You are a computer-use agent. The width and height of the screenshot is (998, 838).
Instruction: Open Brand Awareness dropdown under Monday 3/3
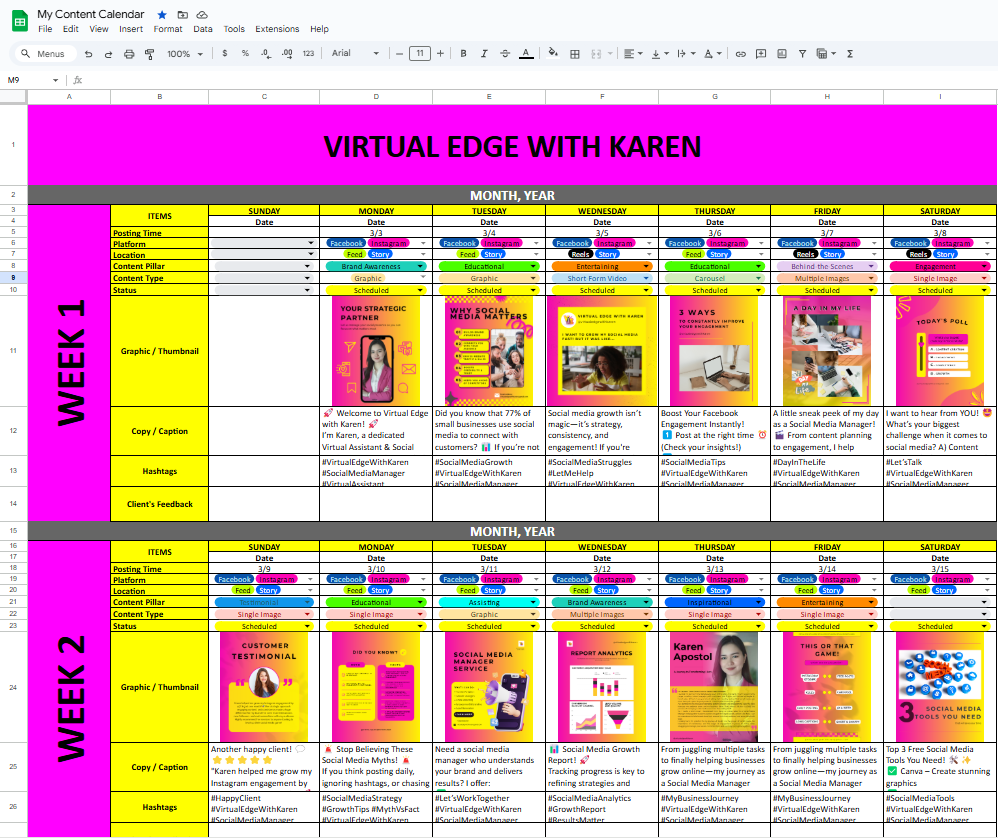pyautogui.click(x=376, y=267)
